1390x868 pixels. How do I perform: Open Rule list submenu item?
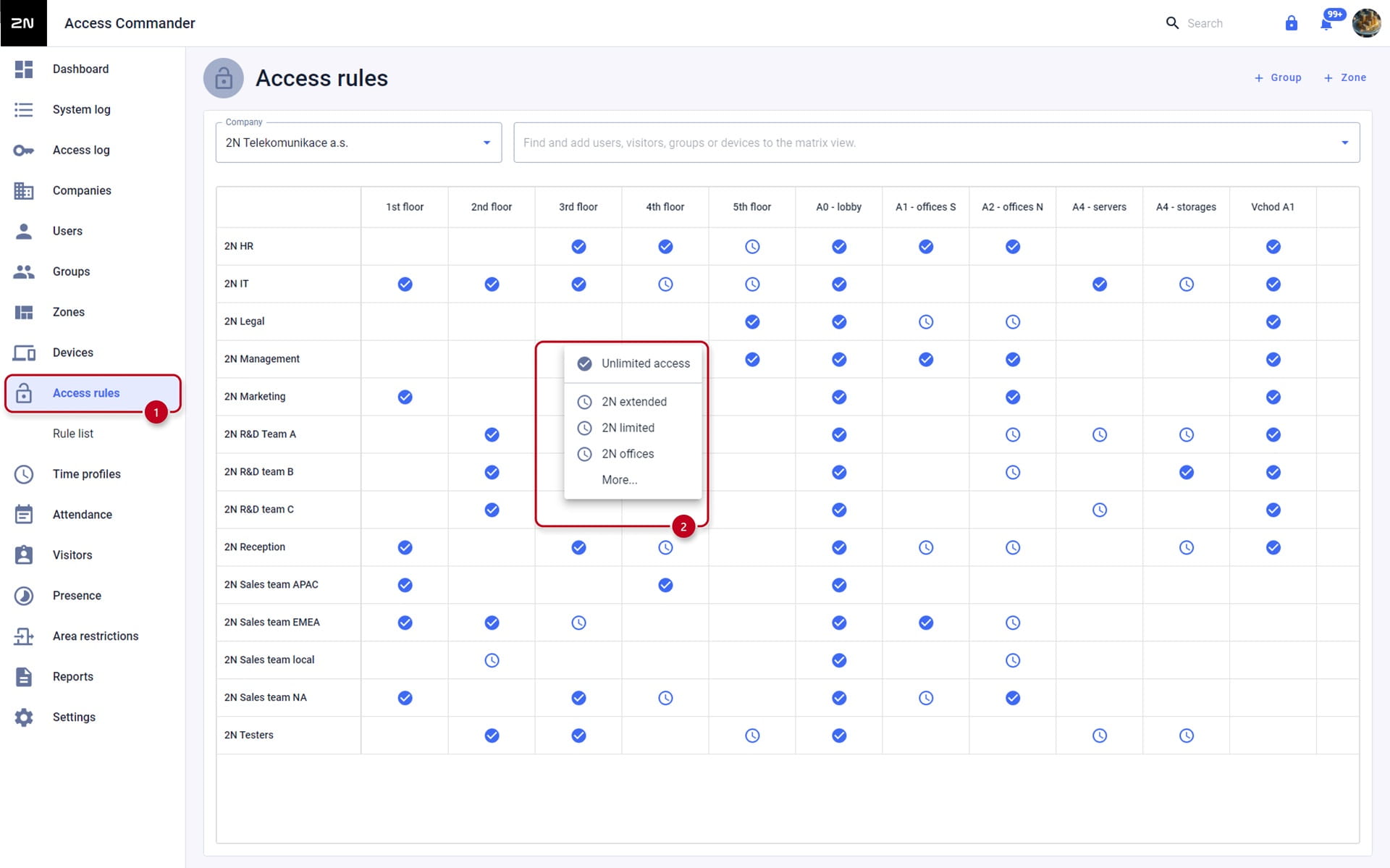point(73,434)
